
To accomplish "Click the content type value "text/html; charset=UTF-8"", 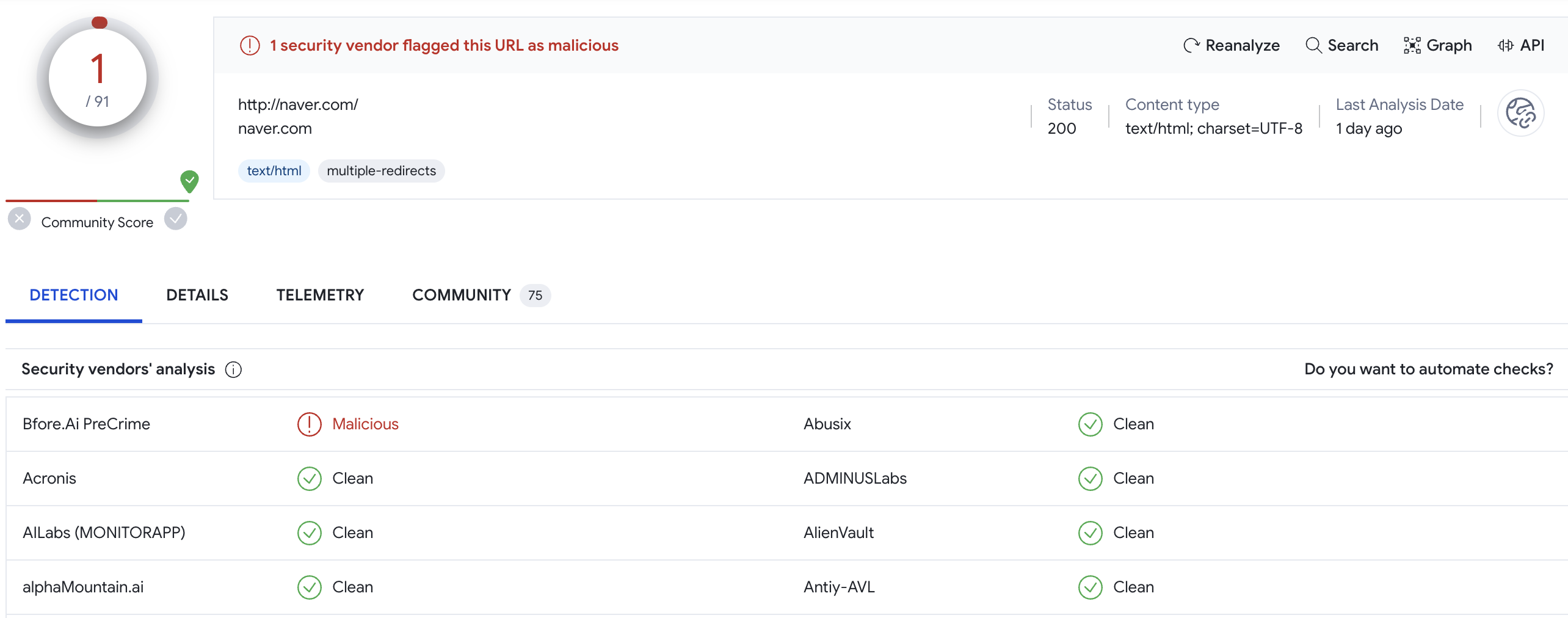I will [x=1214, y=129].
